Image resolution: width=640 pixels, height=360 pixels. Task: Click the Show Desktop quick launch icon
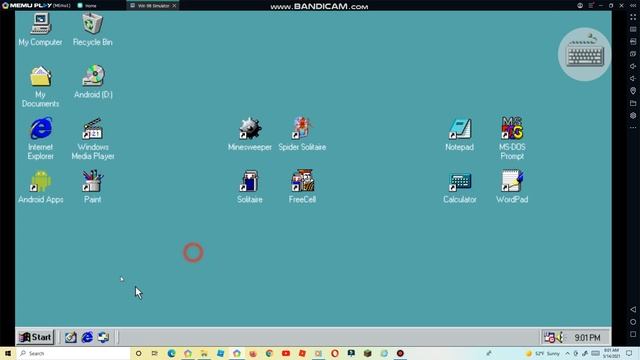(71, 337)
